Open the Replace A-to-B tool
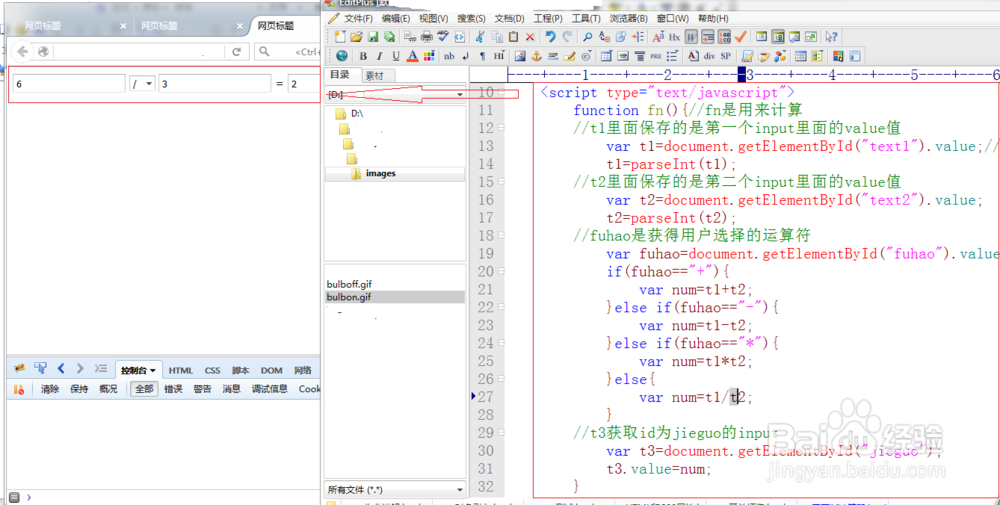Viewport: 1000px width, 505px height. click(604, 36)
